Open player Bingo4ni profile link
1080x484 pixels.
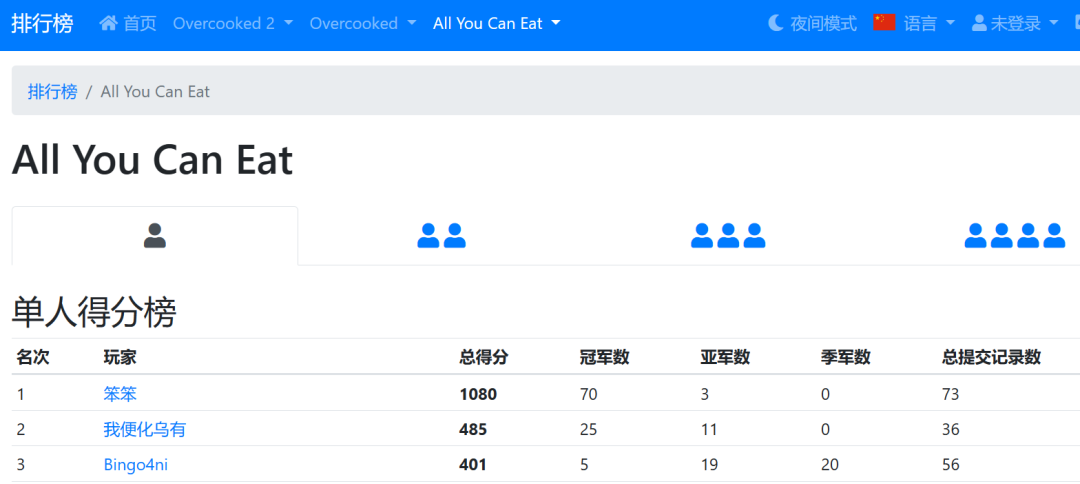[136, 465]
